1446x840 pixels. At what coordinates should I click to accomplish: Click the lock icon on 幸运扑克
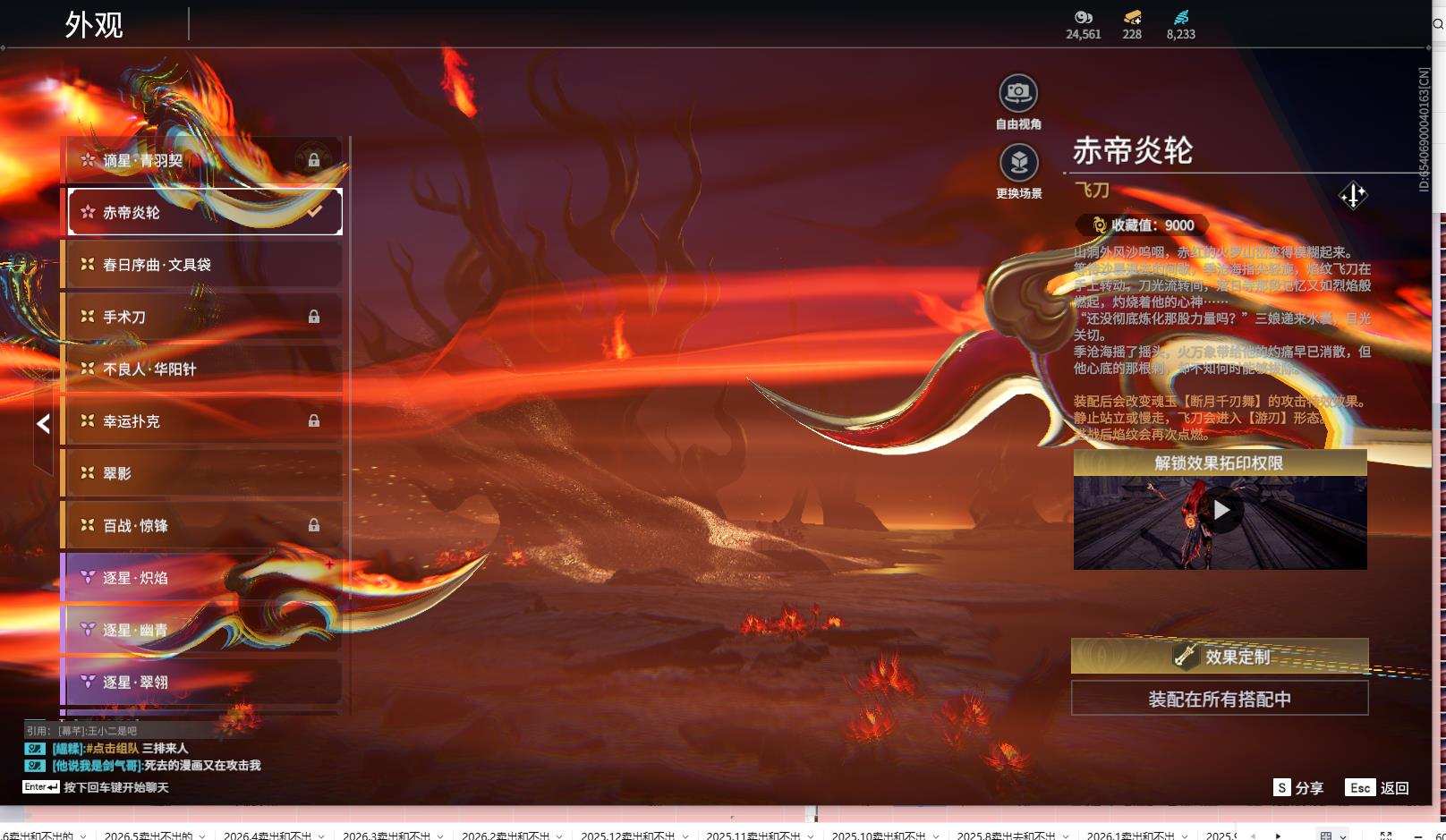pyautogui.click(x=314, y=420)
